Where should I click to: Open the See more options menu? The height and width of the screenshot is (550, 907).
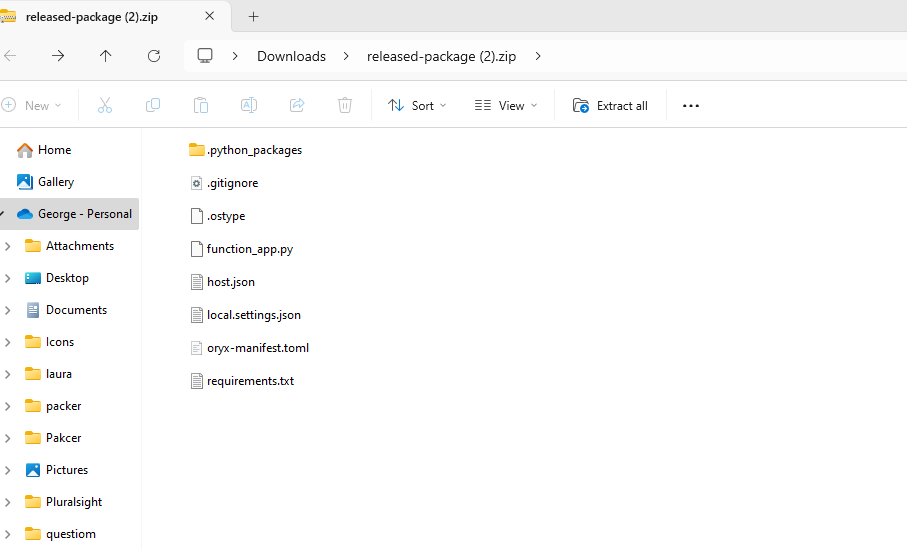[691, 105]
